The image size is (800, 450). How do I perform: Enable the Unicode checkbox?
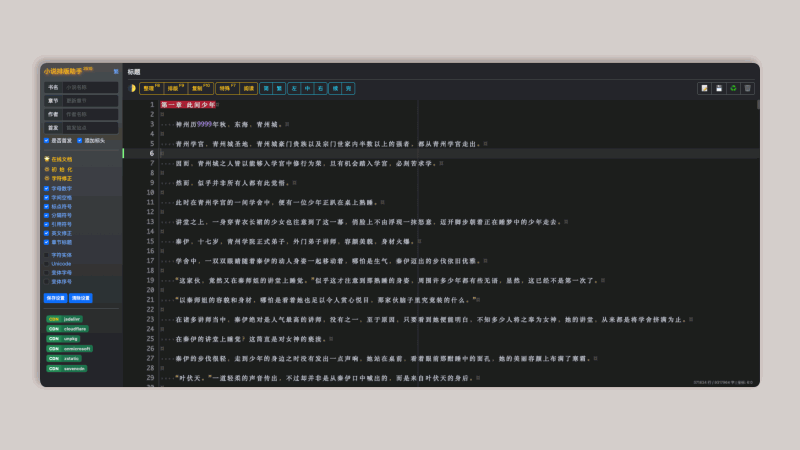pos(46,264)
